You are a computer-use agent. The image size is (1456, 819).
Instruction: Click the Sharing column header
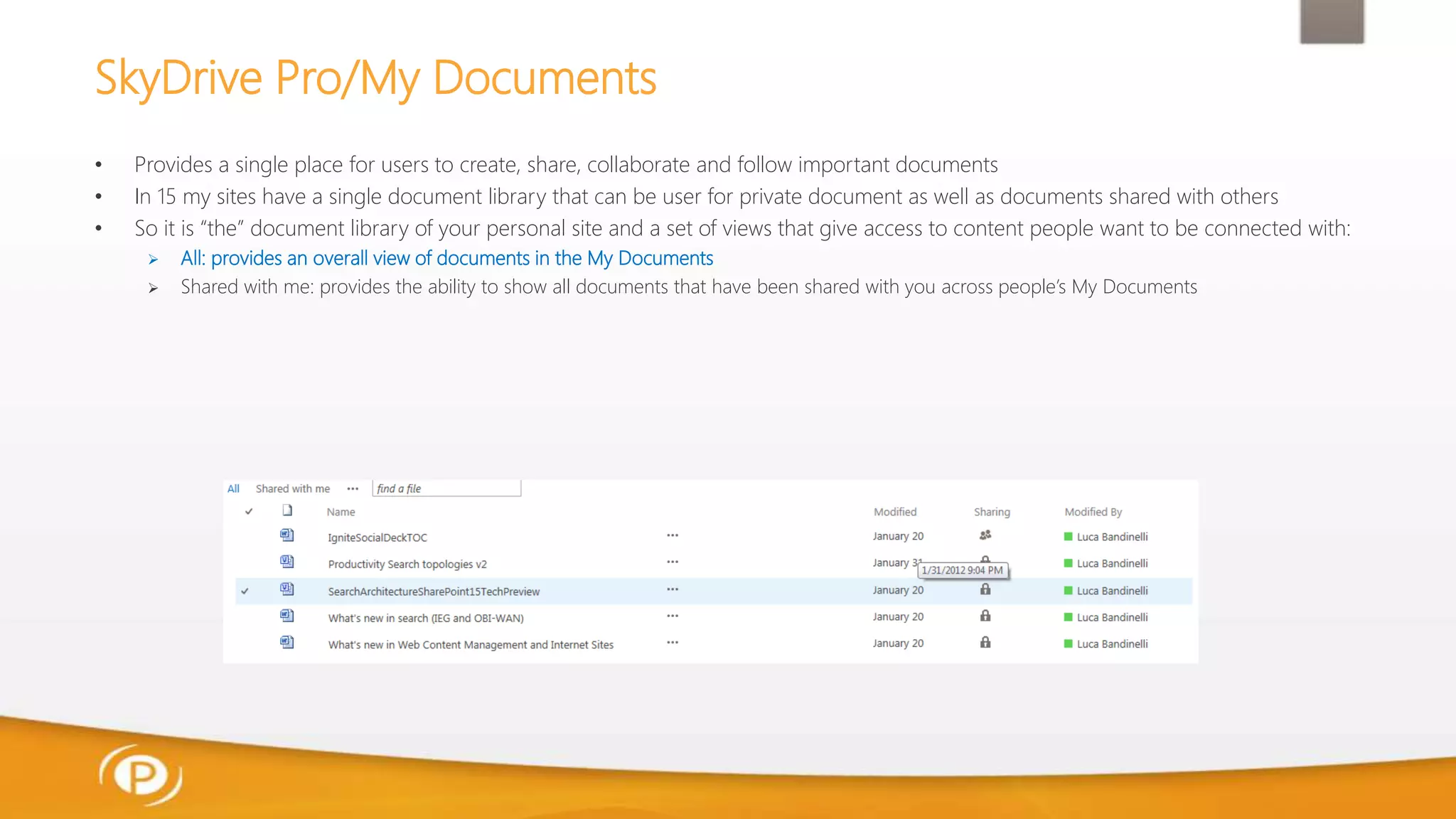click(x=992, y=512)
